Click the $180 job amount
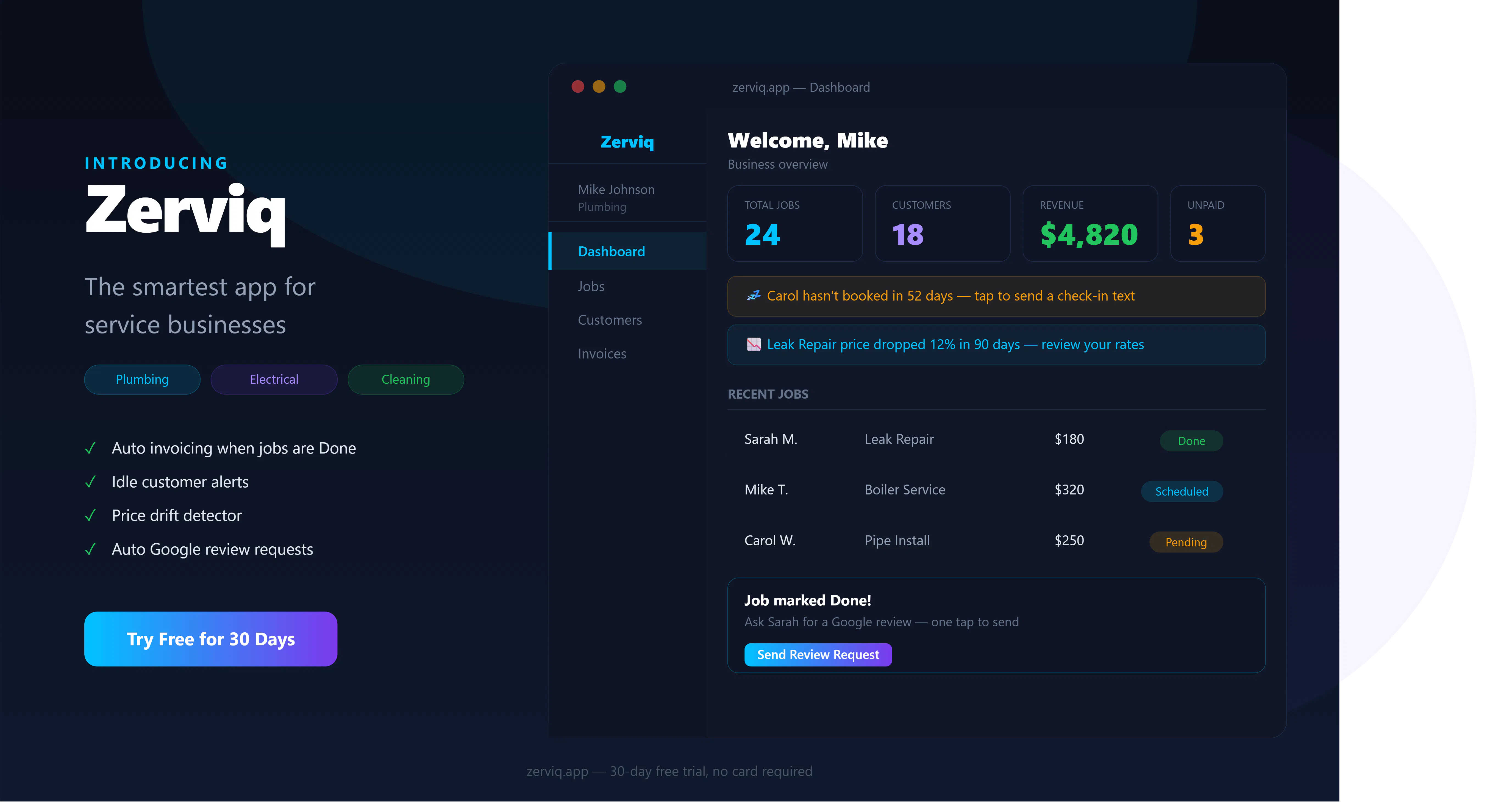1487x812 pixels. pyautogui.click(x=1069, y=439)
